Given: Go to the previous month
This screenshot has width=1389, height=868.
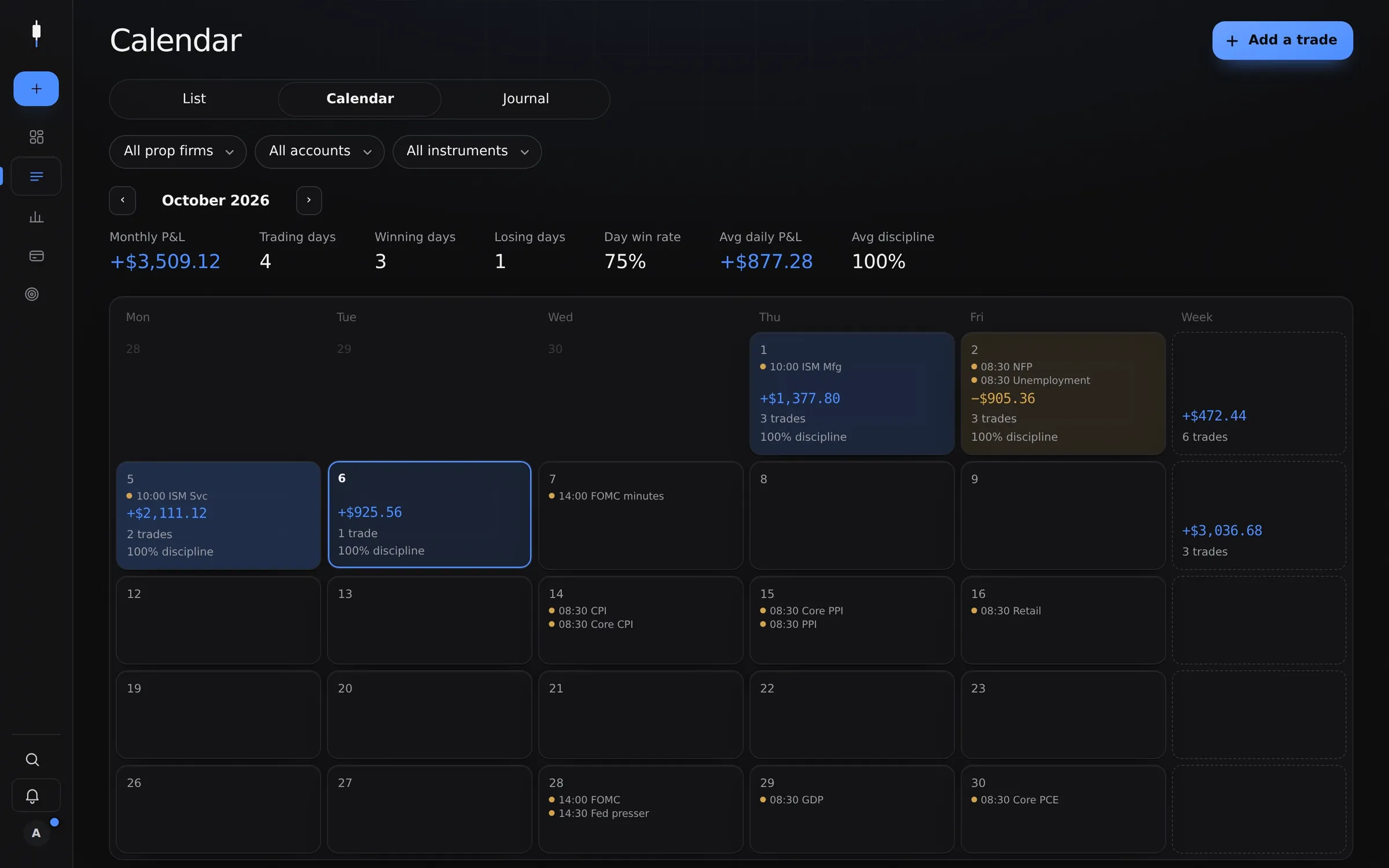Looking at the screenshot, I should coord(122,200).
